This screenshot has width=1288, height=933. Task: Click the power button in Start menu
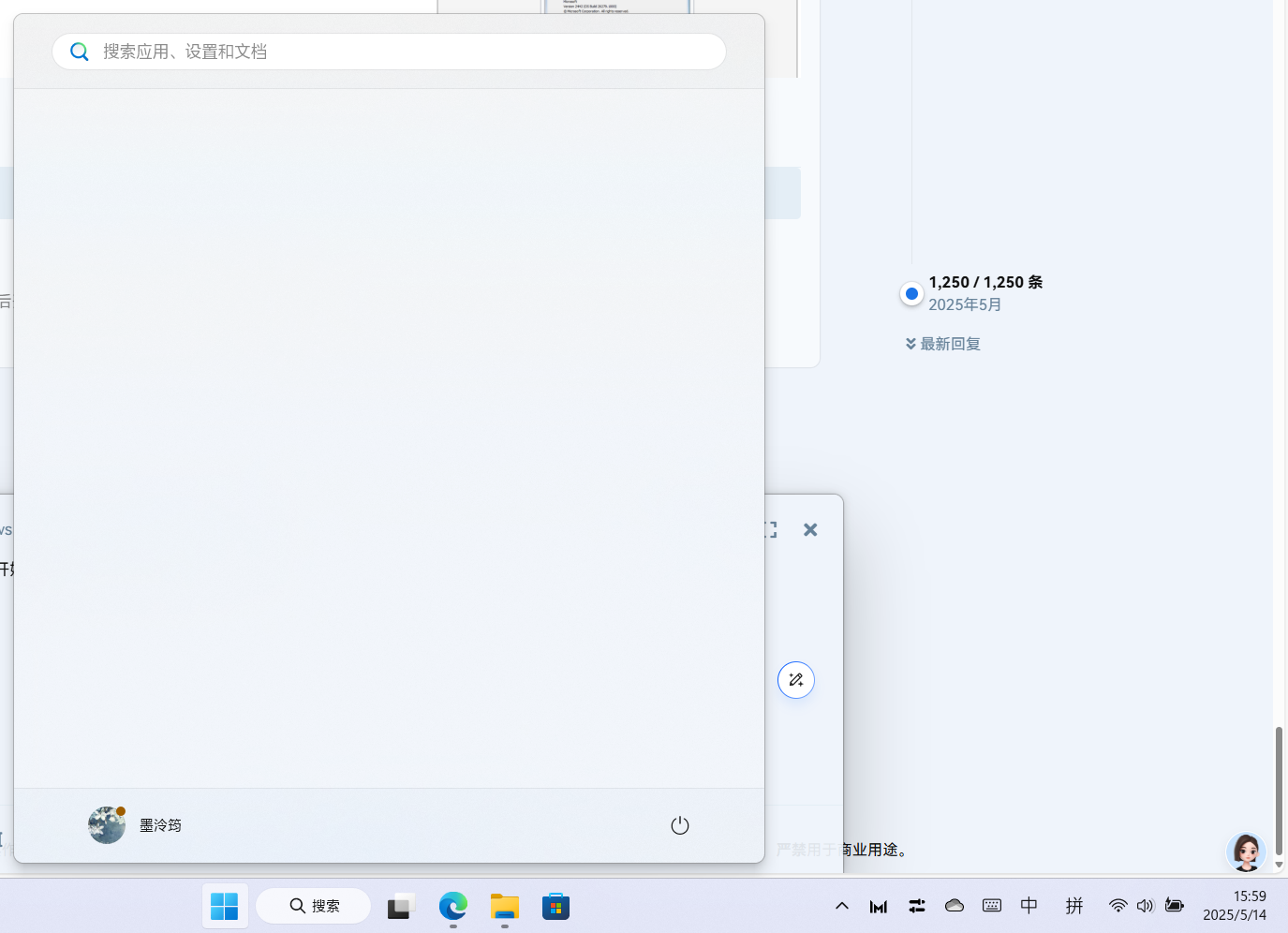coord(680,825)
